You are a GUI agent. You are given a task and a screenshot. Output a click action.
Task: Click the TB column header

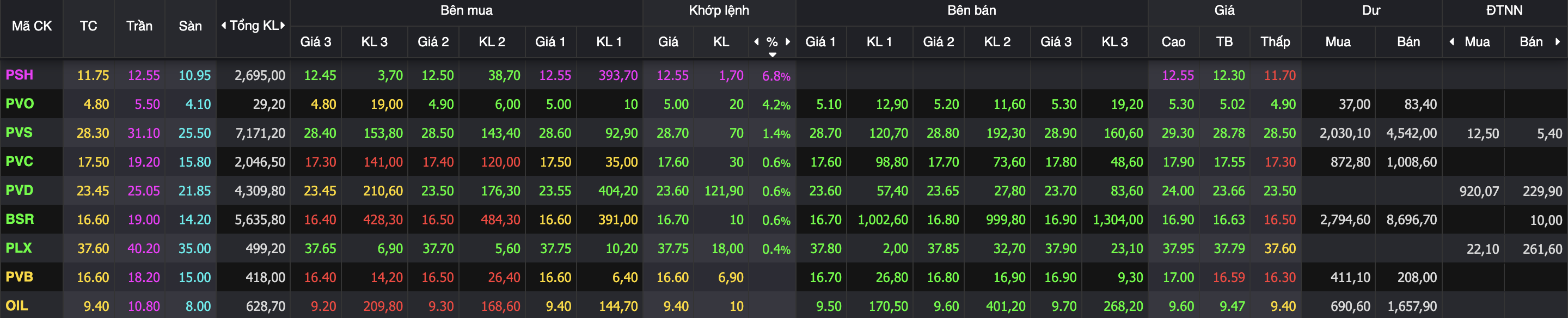[x=1224, y=42]
